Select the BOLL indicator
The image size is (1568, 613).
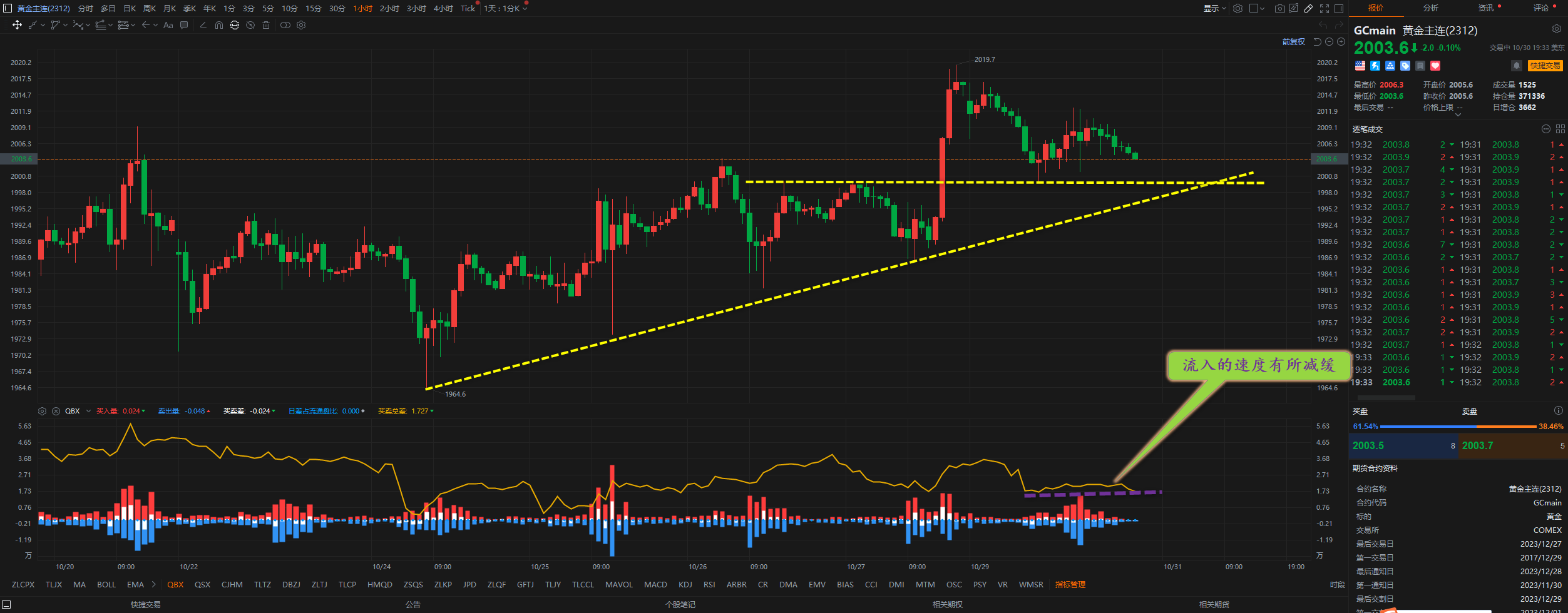(x=106, y=584)
